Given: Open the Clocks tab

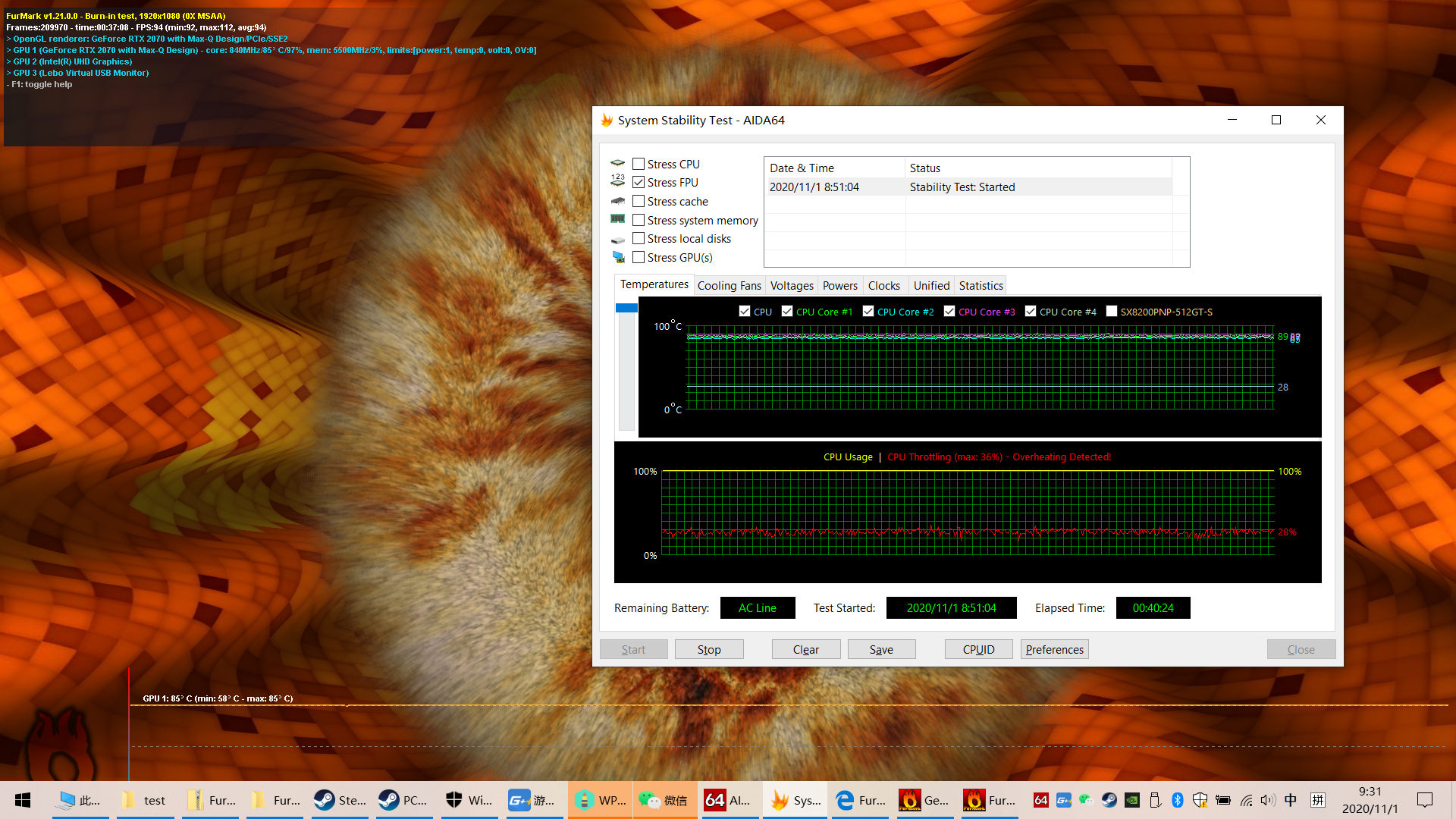Looking at the screenshot, I should [883, 286].
